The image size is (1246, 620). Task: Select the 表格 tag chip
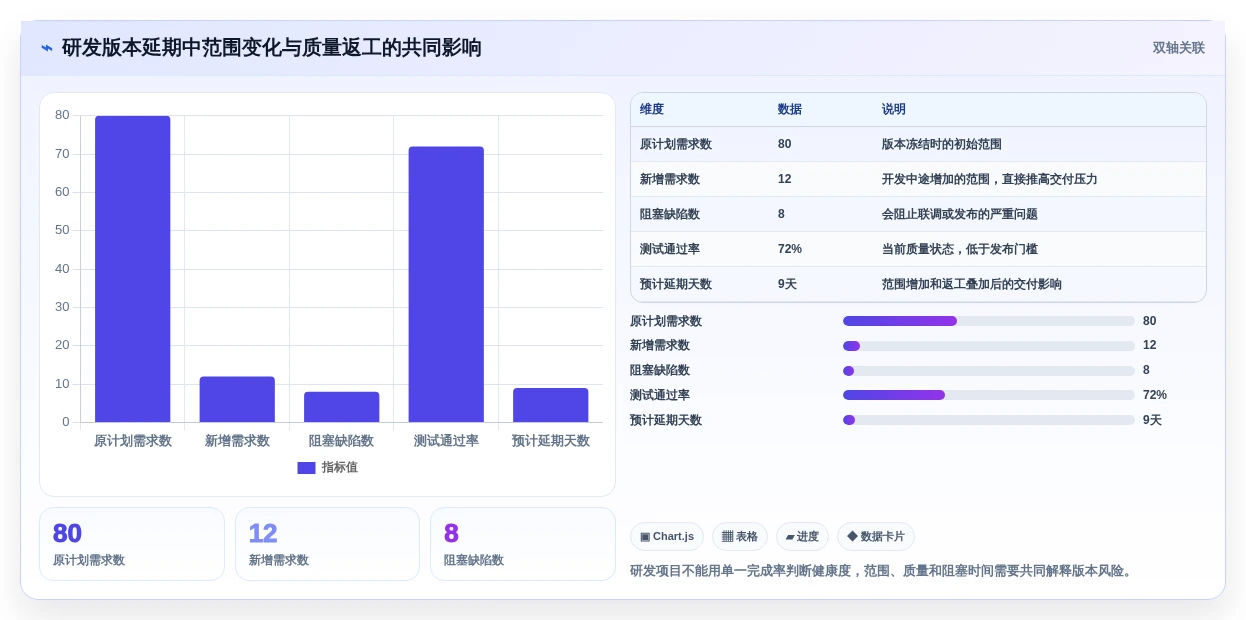click(x=740, y=537)
